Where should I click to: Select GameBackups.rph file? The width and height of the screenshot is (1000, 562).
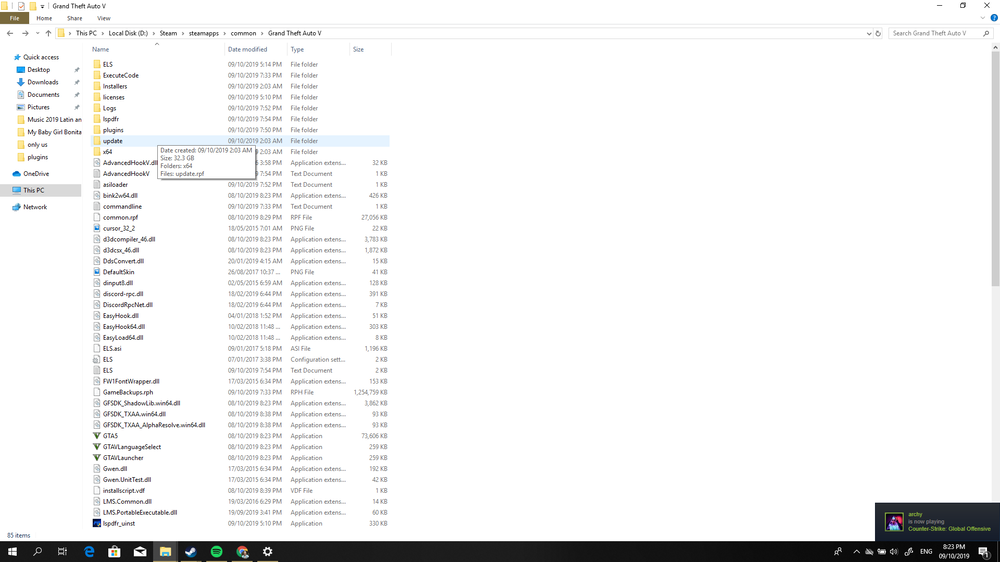(128, 392)
